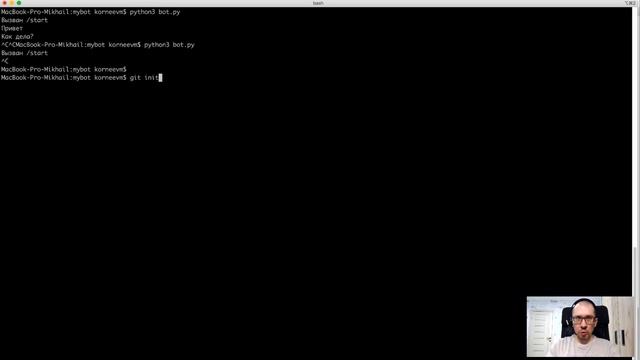640x360 pixels.
Task: Click the terminal vertical scrollbar thumb
Action: point(635,303)
